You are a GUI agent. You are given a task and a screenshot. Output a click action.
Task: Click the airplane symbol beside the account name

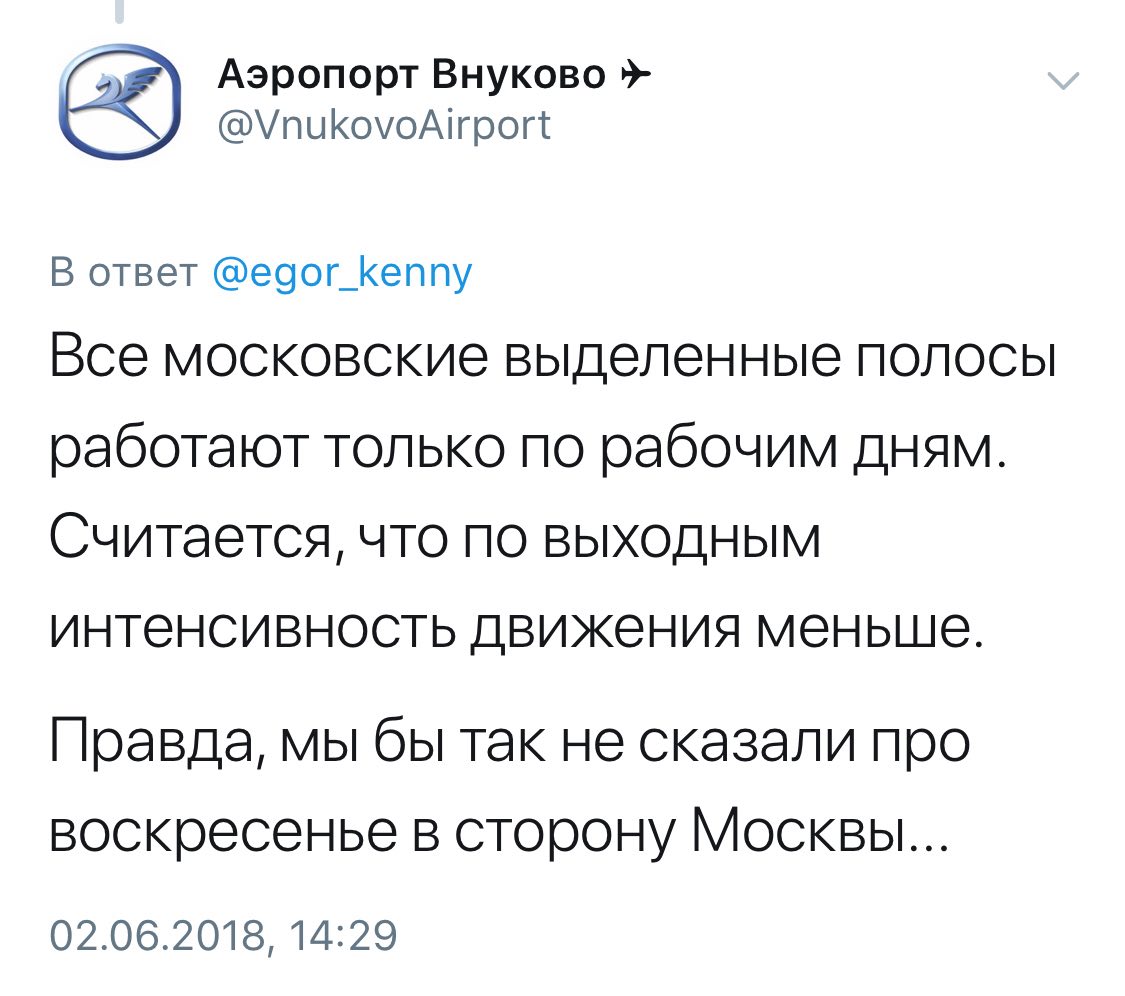point(634,73)
